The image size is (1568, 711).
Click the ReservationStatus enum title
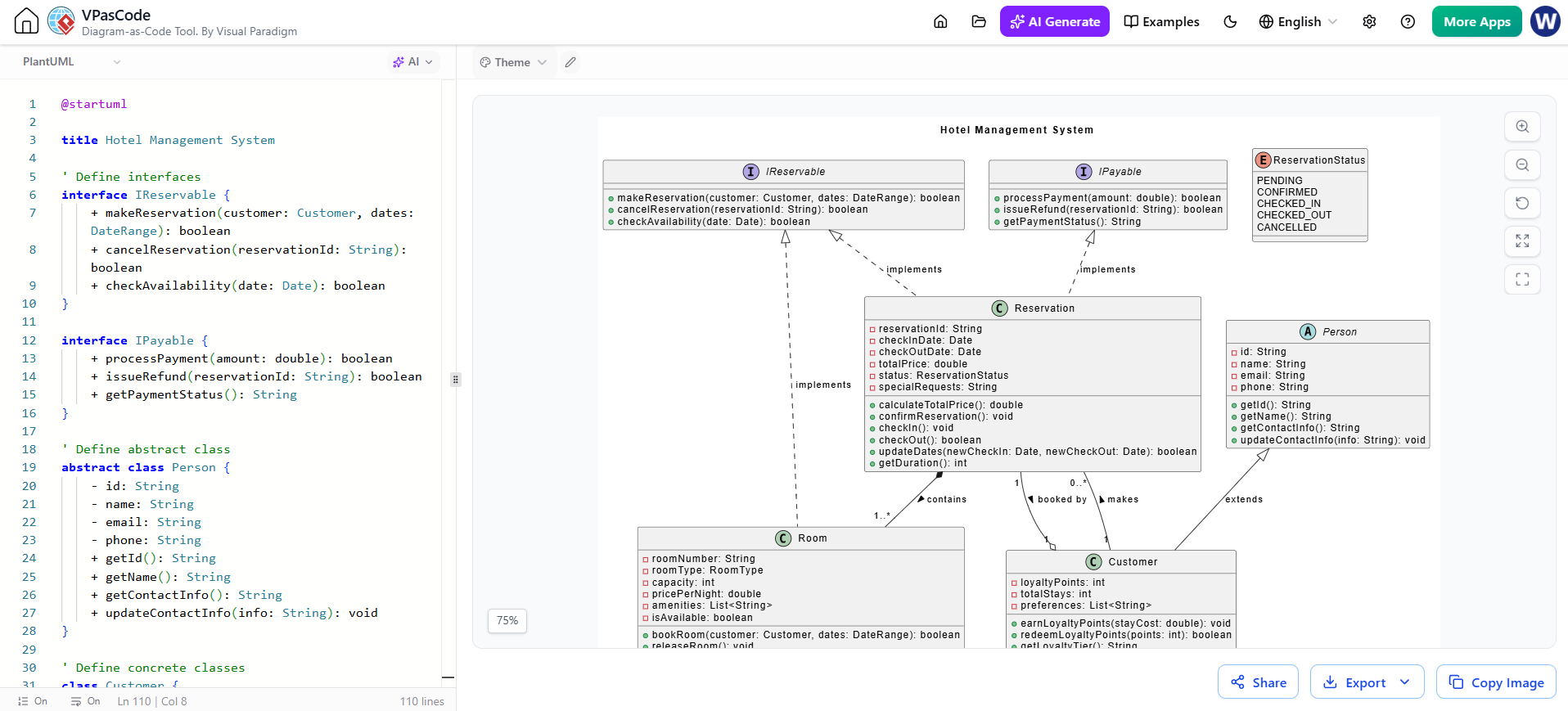coord(1318,160)
